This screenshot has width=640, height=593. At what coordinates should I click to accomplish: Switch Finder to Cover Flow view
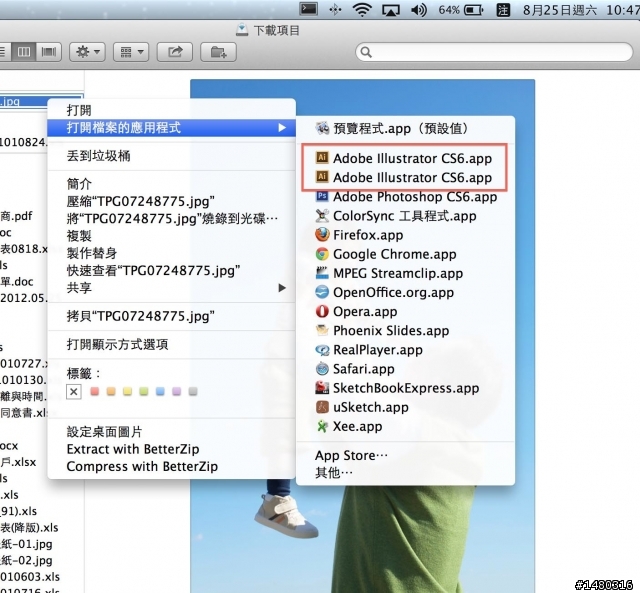49,52
